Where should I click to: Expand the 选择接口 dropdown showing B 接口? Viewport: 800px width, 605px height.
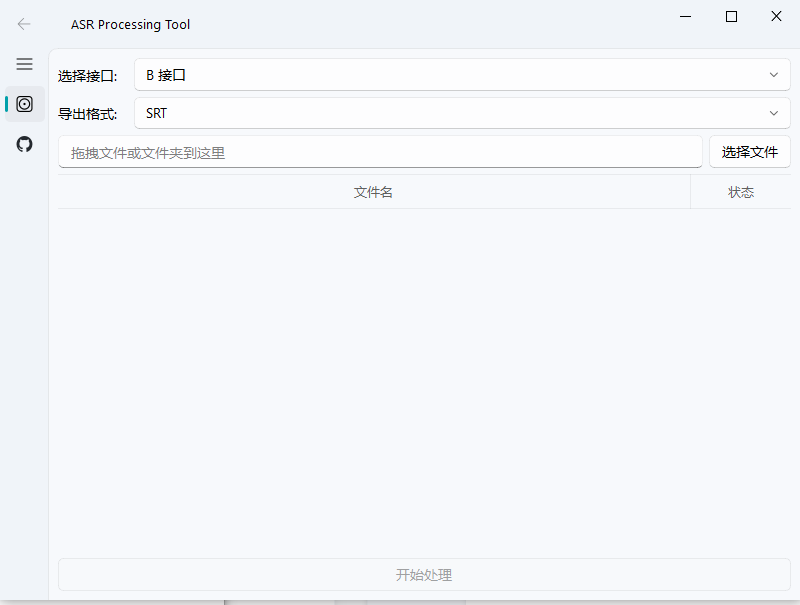click(462, 75)
